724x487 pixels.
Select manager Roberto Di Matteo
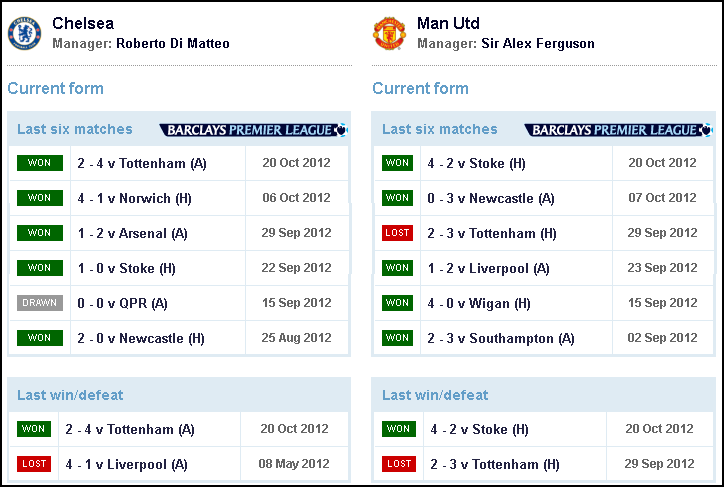click(173, 43)
